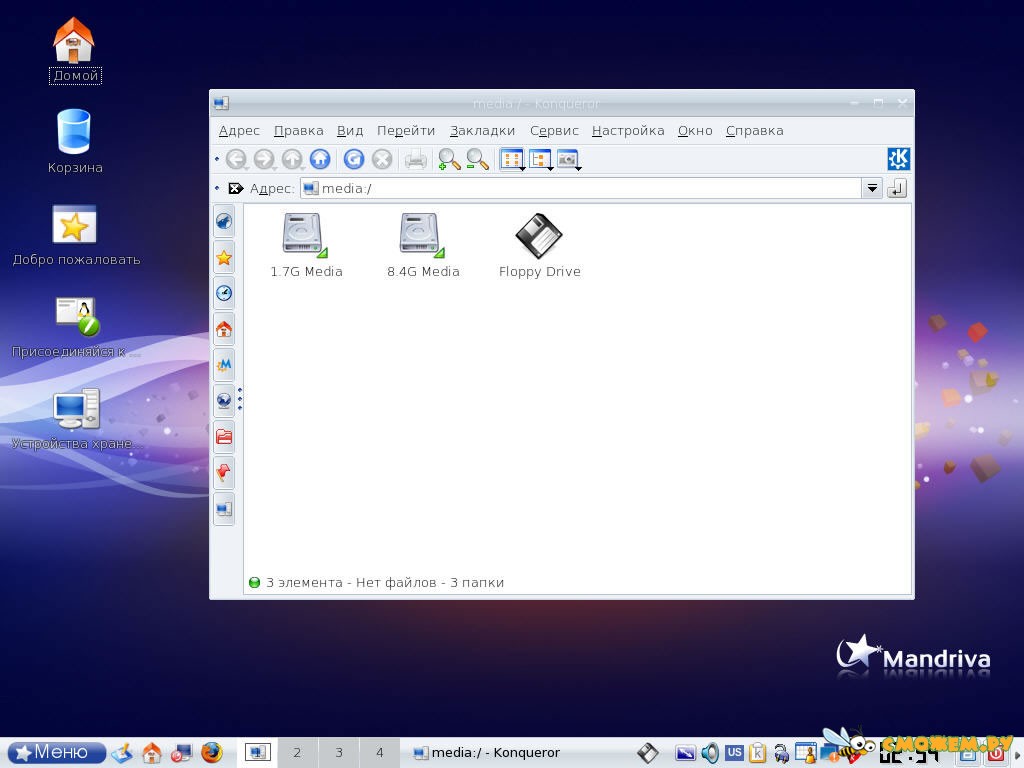Click the handle dots beside sidebar tabs
Screen dimensions: 1024x768
coord(240,398)
